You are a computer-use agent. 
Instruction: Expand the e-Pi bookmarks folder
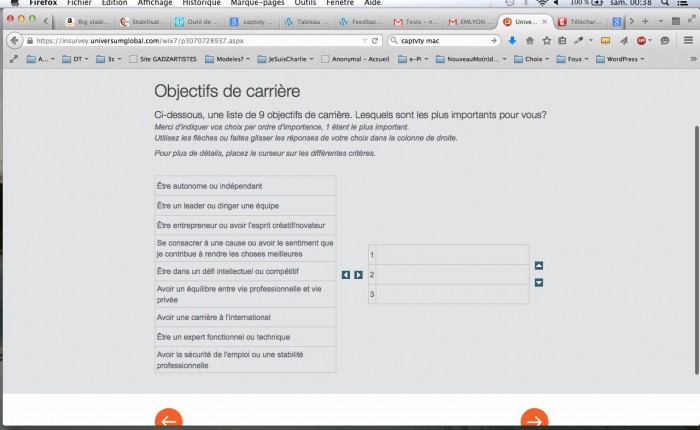click(x=413, y=59)
